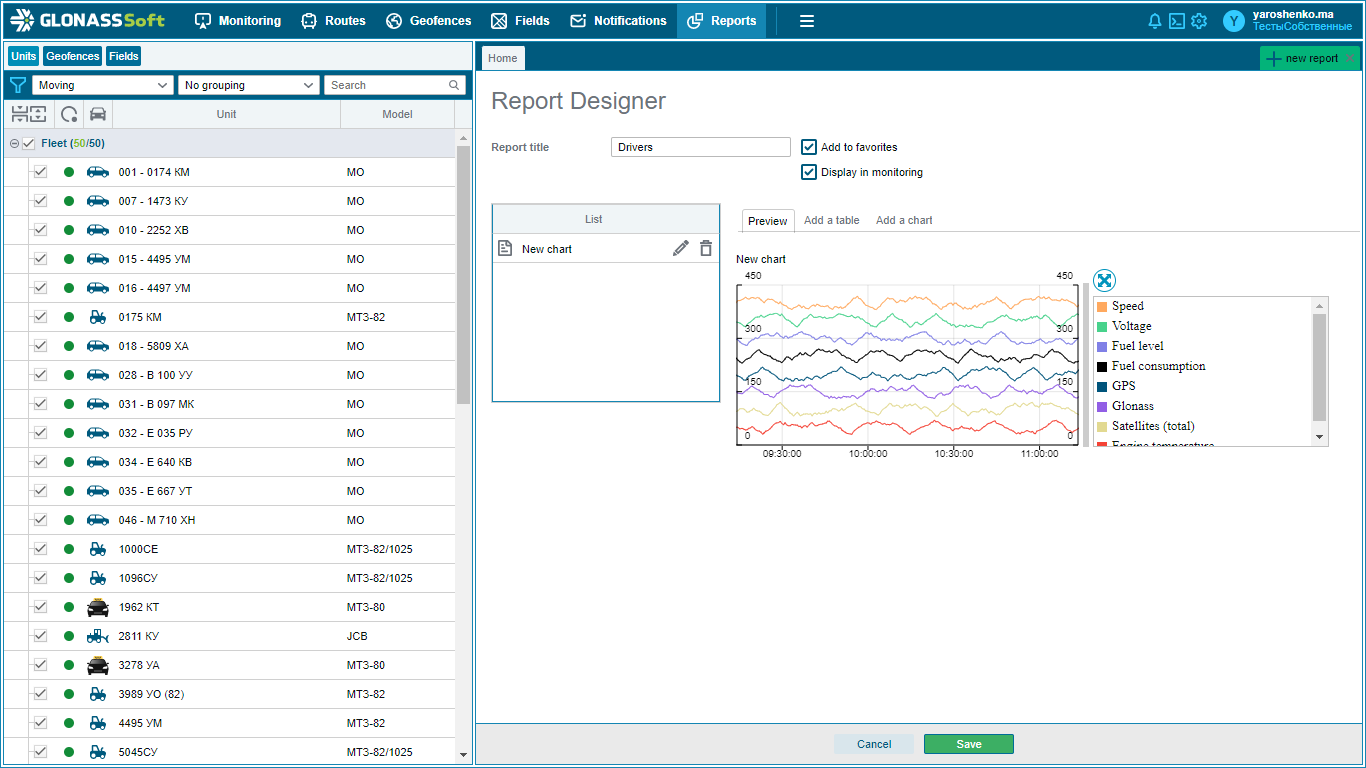Click the filter funnel icon

click(17, 85)
